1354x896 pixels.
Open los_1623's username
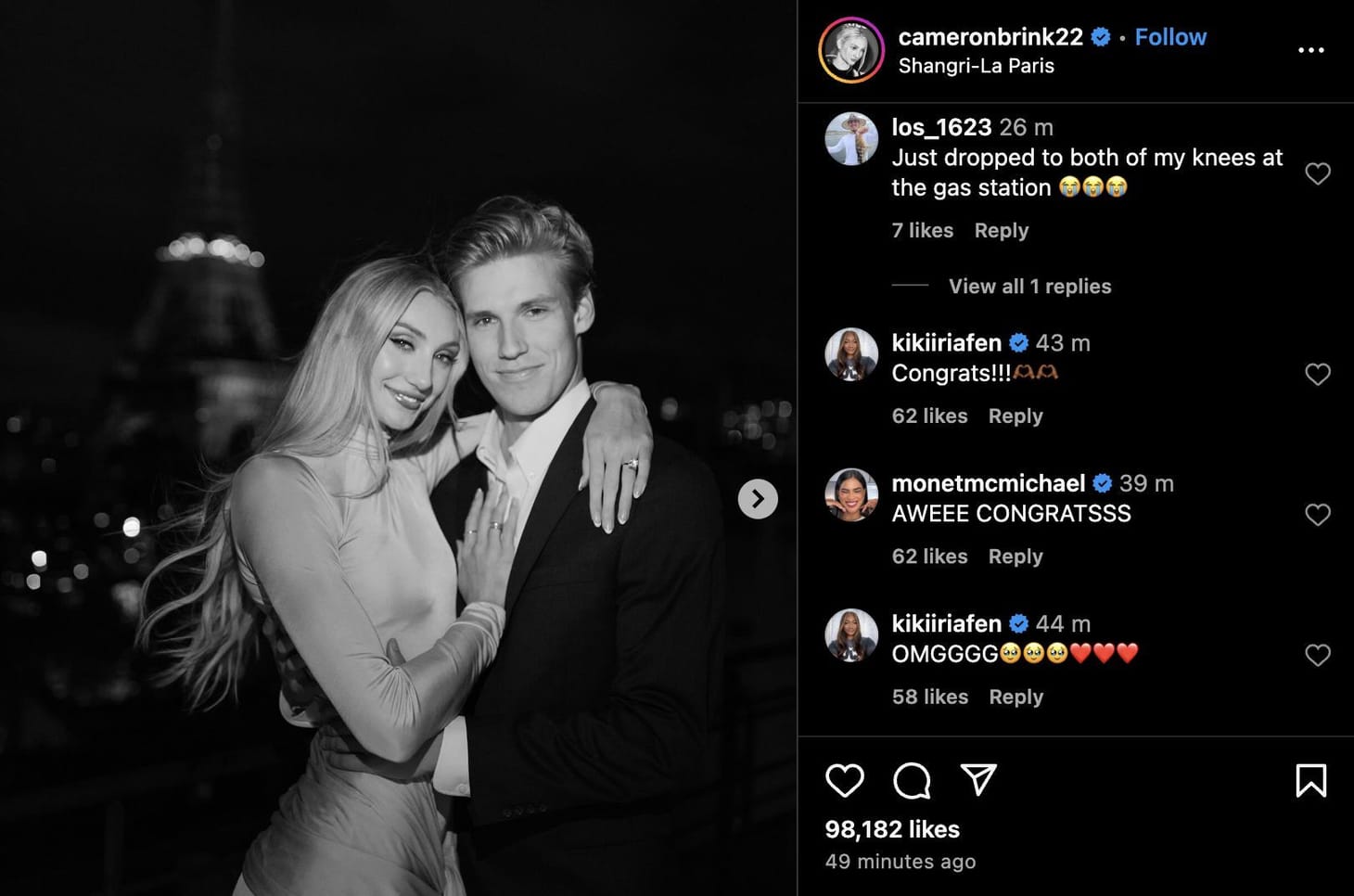point(942,127)
